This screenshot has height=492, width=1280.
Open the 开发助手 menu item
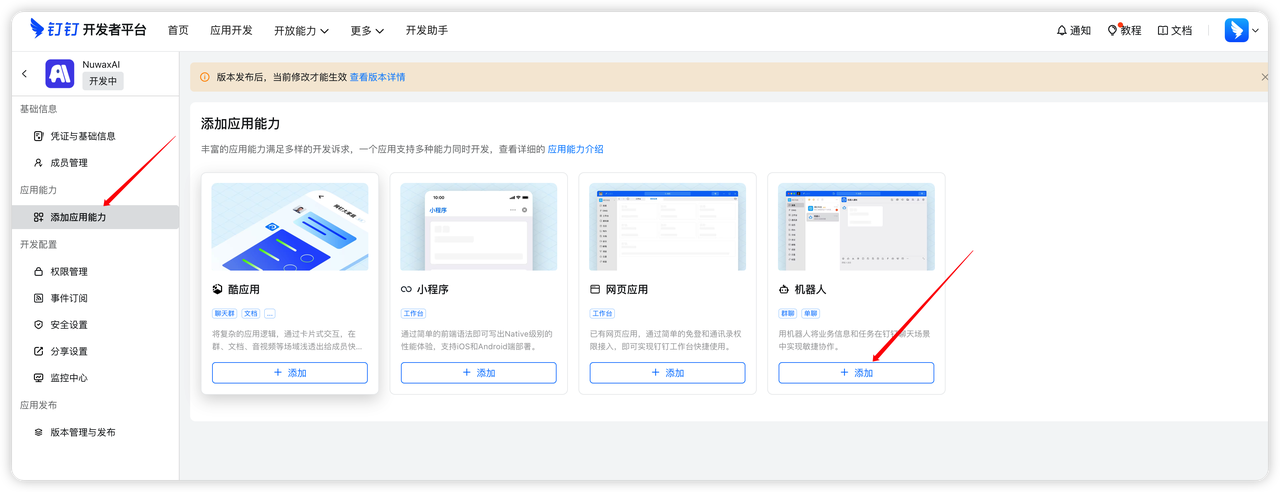[x=427, y=31]
